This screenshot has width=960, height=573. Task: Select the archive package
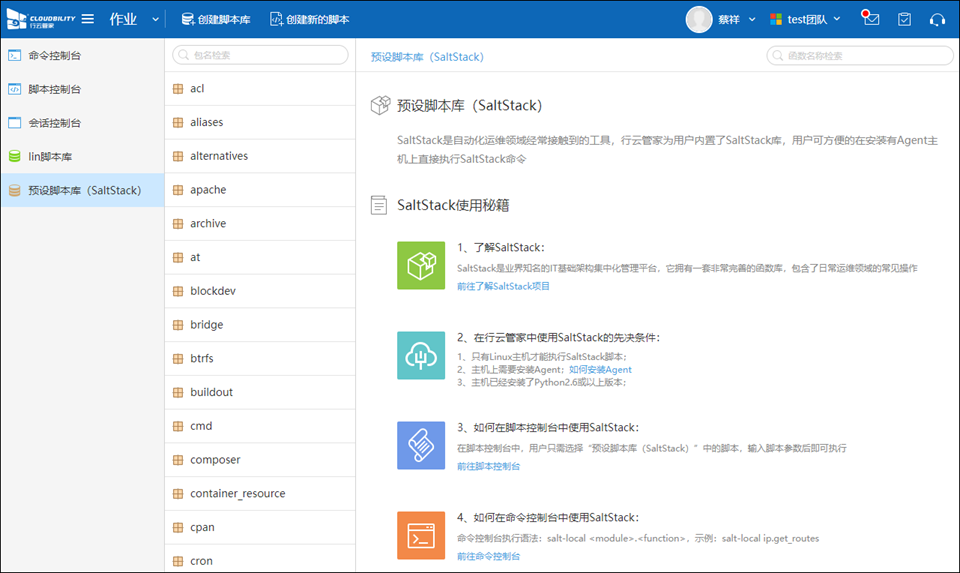260,223
